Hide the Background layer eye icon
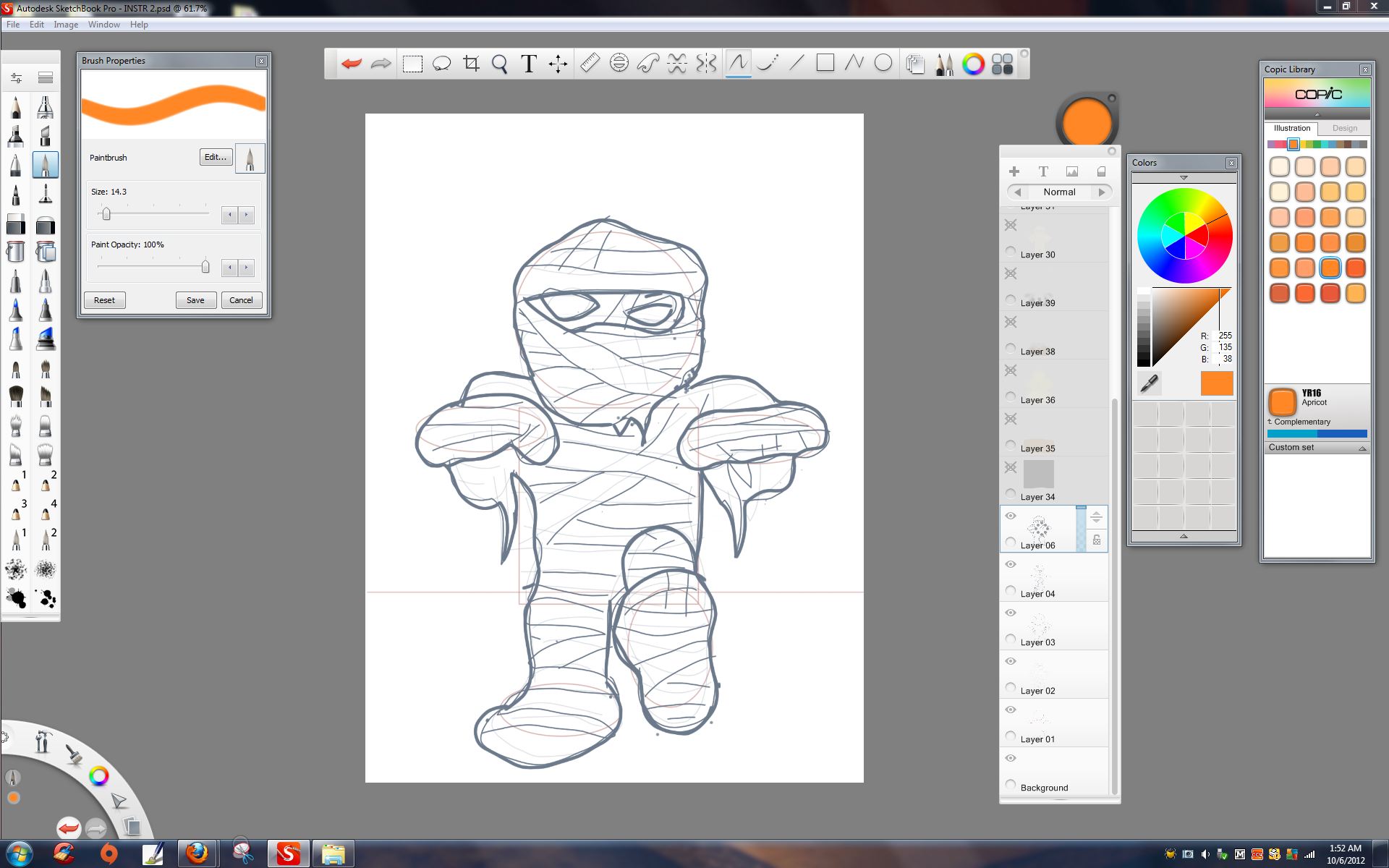The height and width of the screenshot is (868, 1389). [x=1011, y=758]
